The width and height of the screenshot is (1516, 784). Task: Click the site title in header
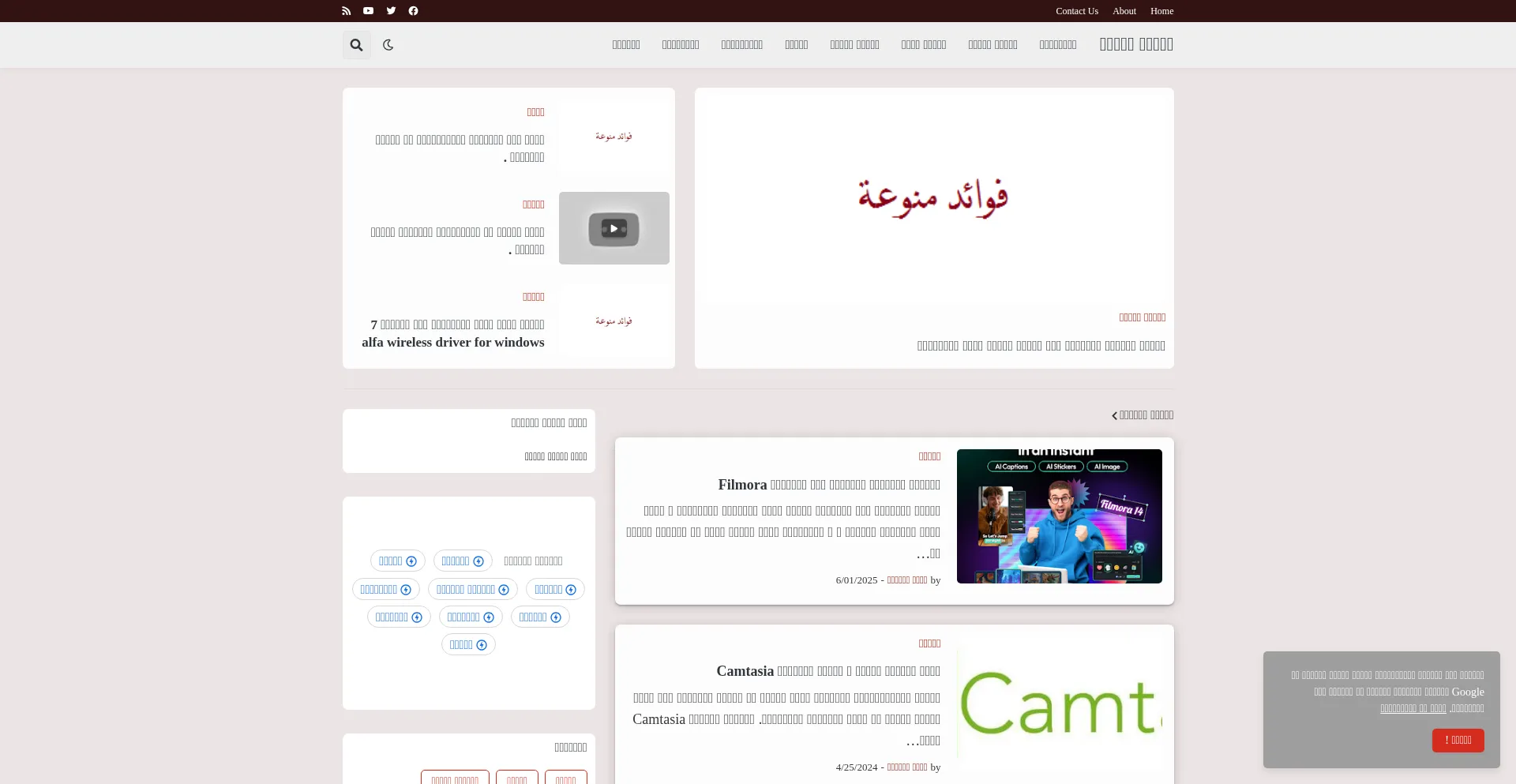point(1135,45)
